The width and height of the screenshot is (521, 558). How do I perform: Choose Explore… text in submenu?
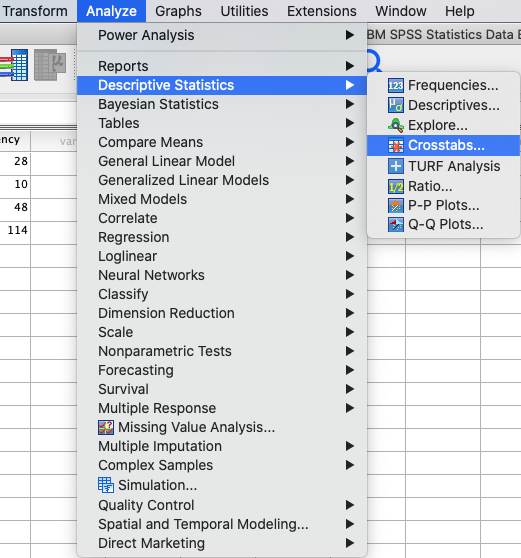click(x=438, y=125)
